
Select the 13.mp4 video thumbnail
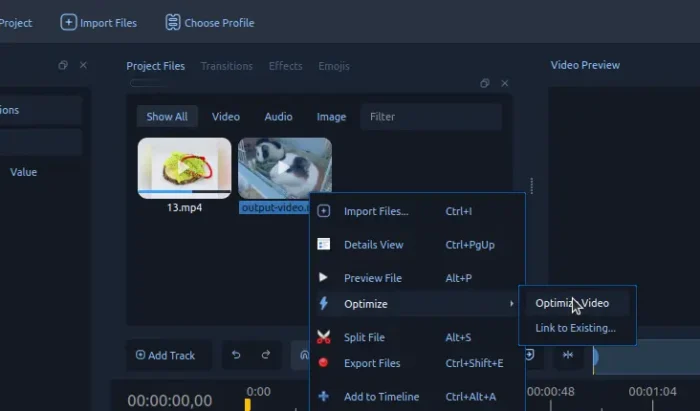pos(184,168)
